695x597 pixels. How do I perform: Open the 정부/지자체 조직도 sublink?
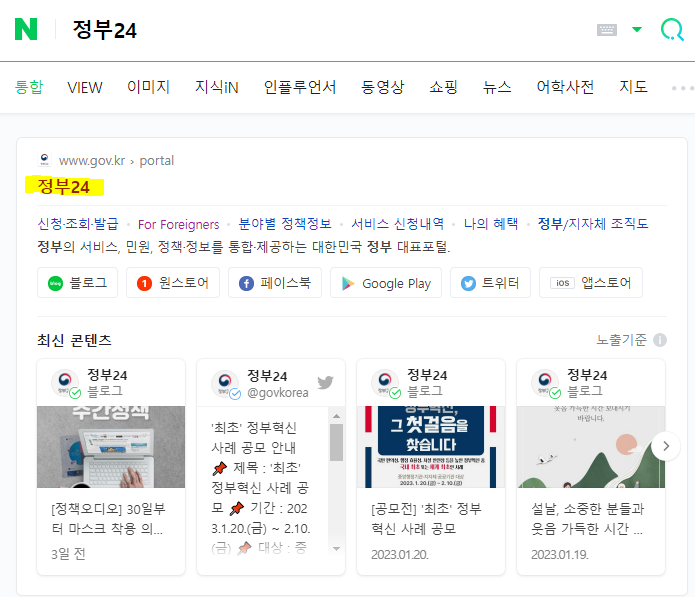(x=593, y=224)
